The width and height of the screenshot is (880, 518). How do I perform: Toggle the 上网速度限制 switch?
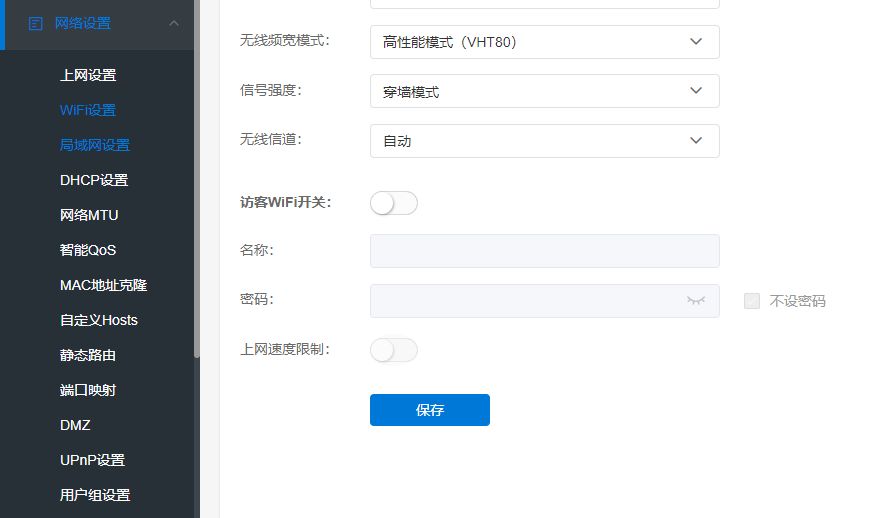tap(393, 350)
